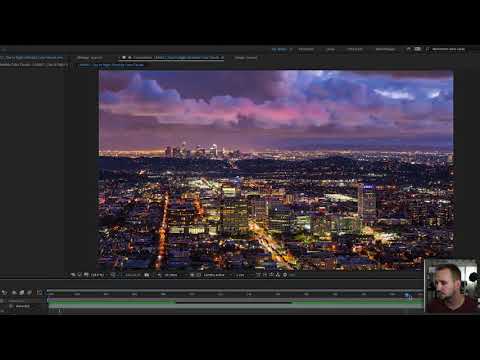Click the blue composition breadcrumb link under tabs
This screenshot has width=480, height=360.
click(x=112, y=65)
